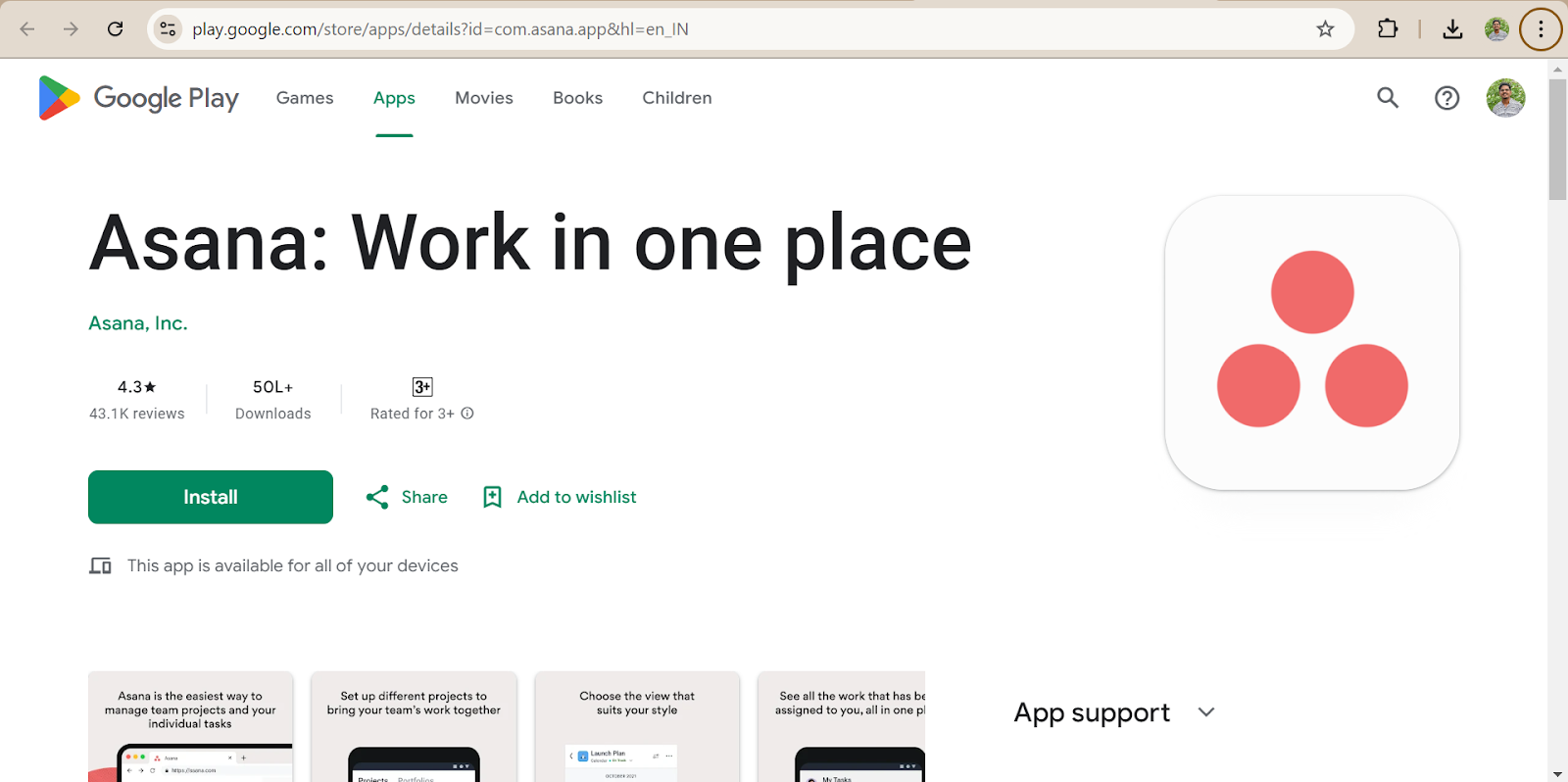1568x782 pixels.
Task: Click the scrollbar up arrow
Action: tap(1557, 70)
